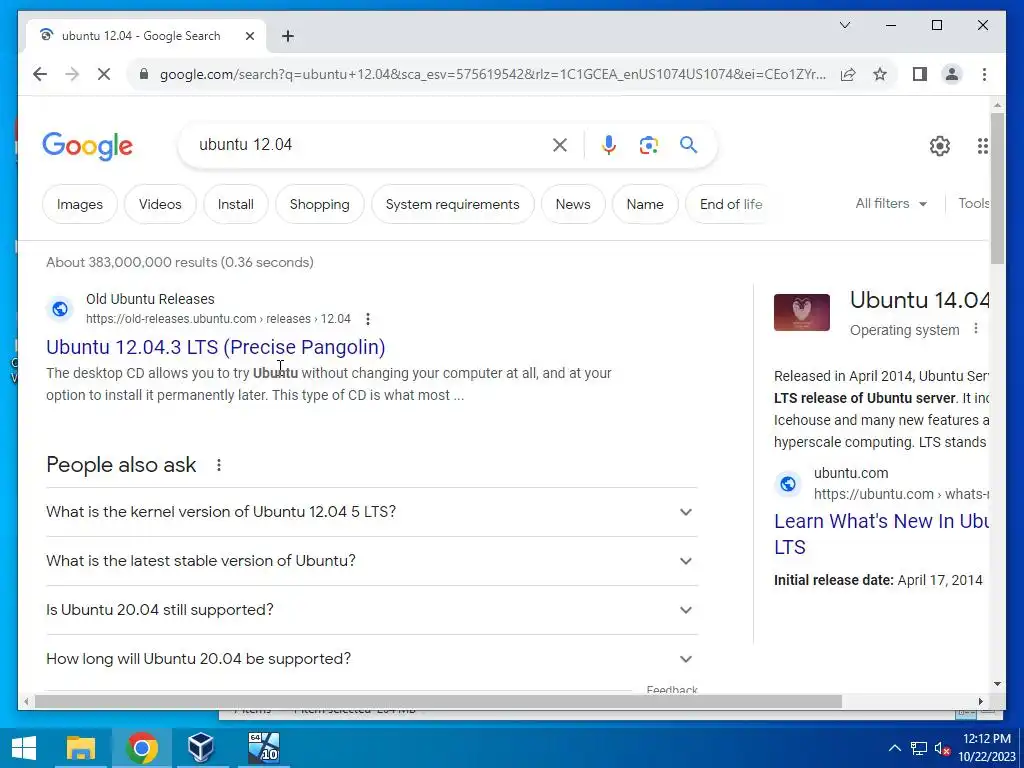
Task: Click the Initial release date label
Action: click(833, 580)
